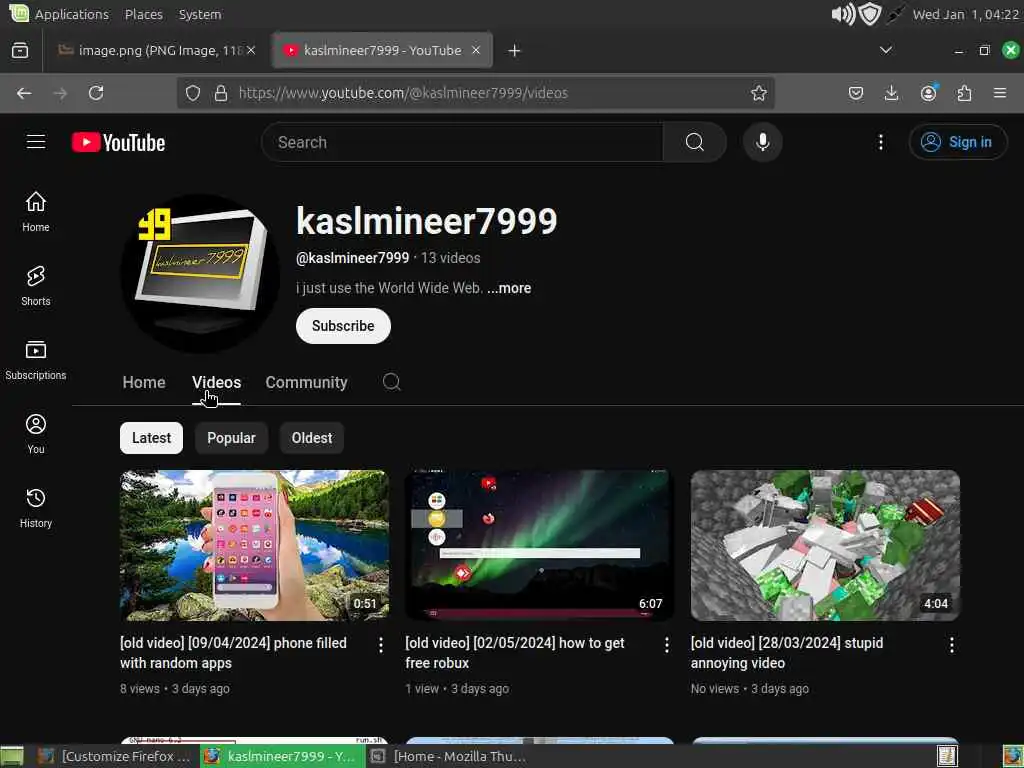The image size is (1024, 768).
Task: Open options for phone filled with random apps video
Action: tap(381, 645)
